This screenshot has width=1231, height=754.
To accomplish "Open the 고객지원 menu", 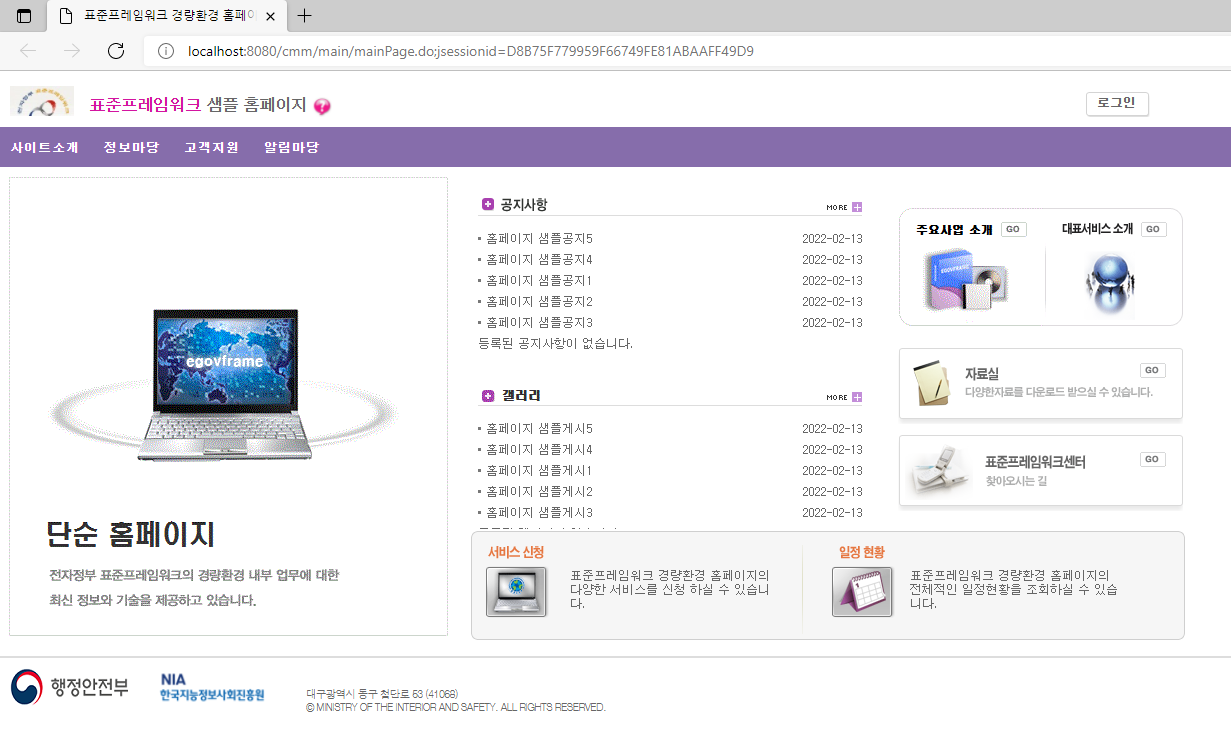I will [x=211, y=147].
